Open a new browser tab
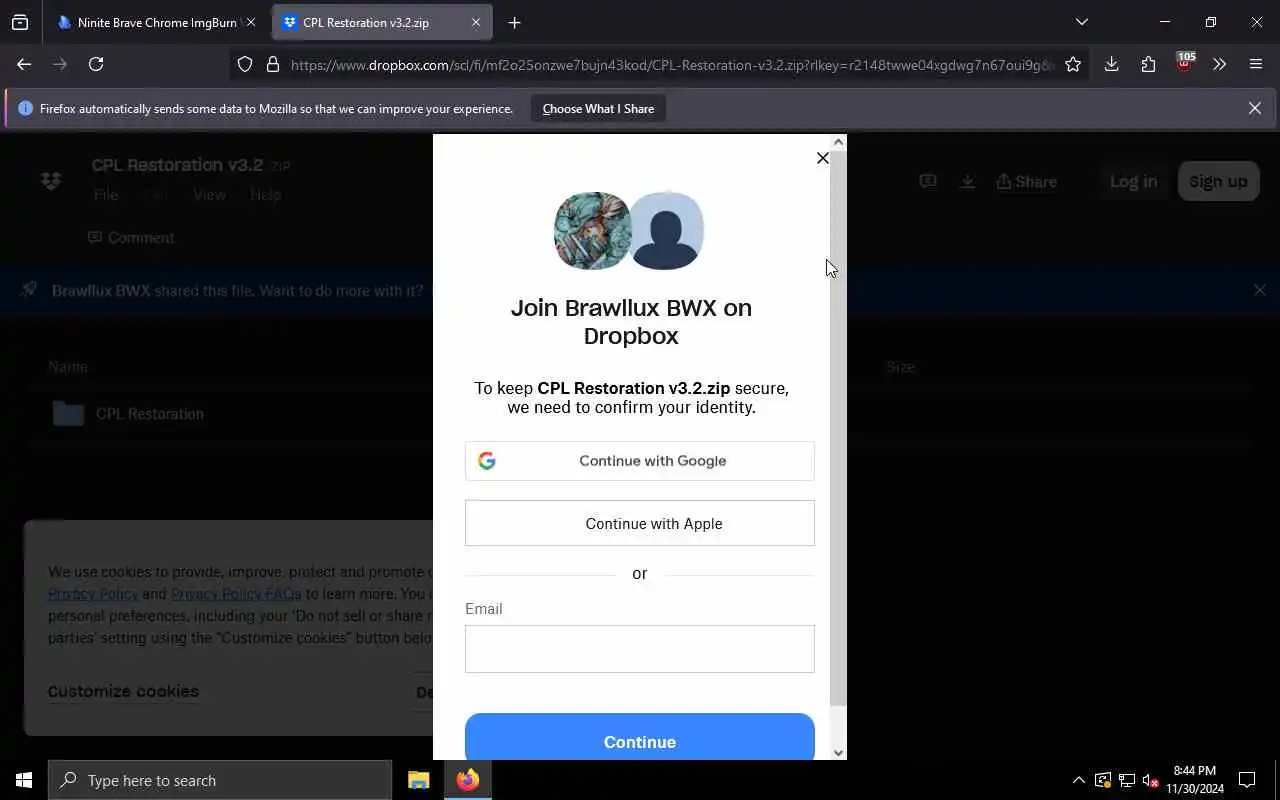 [514, 22]
